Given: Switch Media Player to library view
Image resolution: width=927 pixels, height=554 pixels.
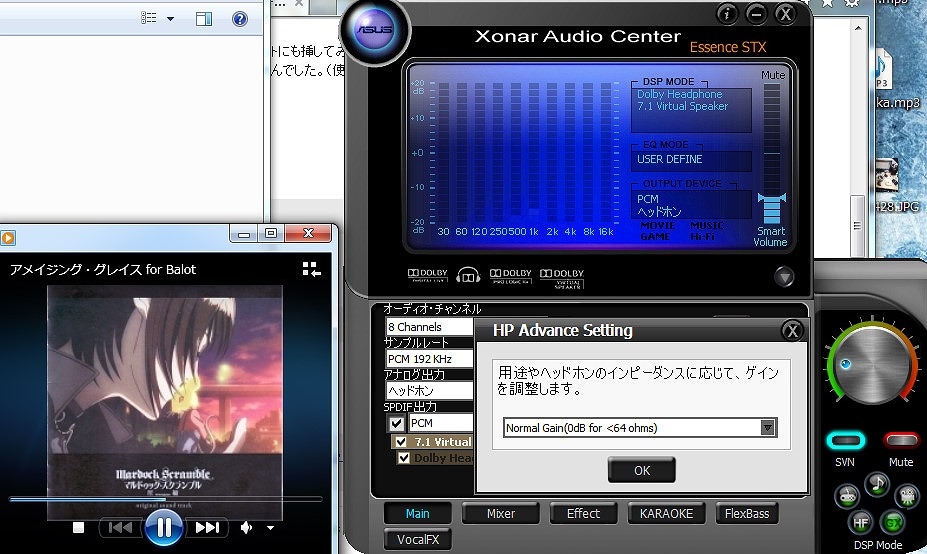Looking at the screenshot, I should tap(312, 270).
